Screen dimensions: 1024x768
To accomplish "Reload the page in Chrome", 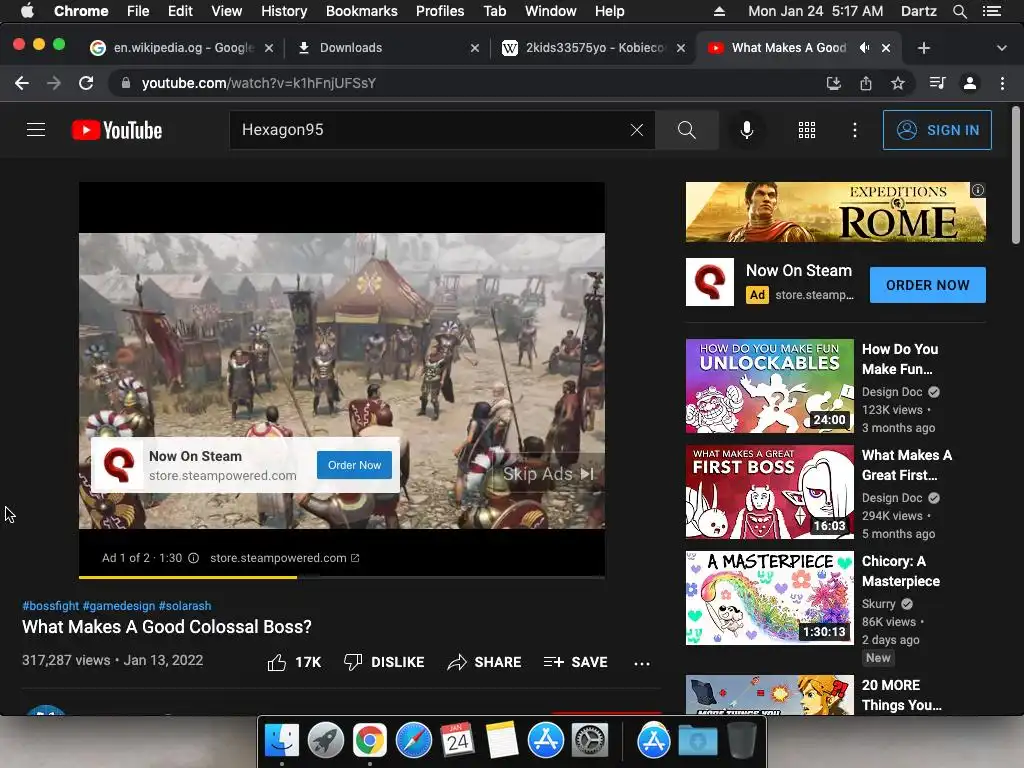I will [86, 83].
